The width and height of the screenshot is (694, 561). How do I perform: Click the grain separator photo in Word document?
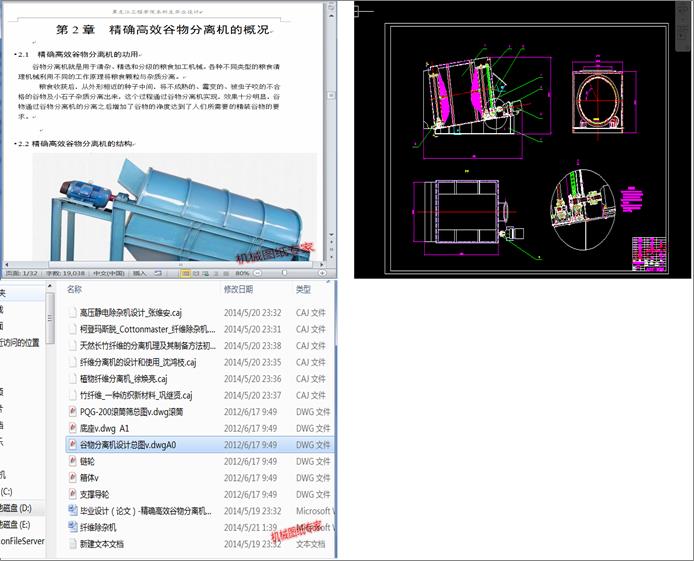pyautogui.click(x=175, y=207)
